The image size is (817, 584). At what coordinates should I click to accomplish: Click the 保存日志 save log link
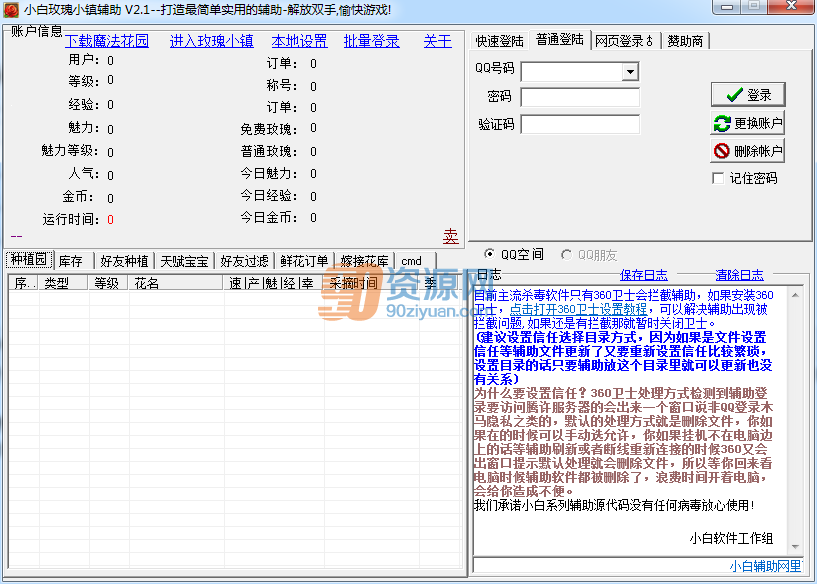coord(643,275)
